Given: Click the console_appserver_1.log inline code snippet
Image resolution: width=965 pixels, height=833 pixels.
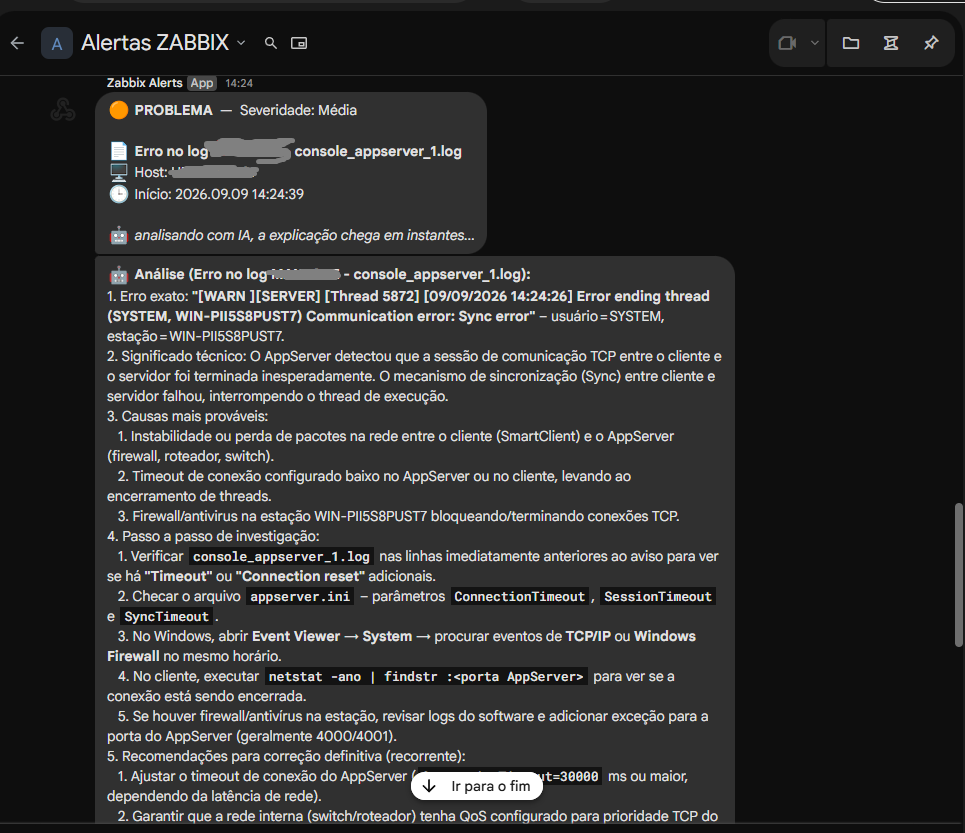Looking at the screenshot, I should pyautogui.click(x=281, y=557).
